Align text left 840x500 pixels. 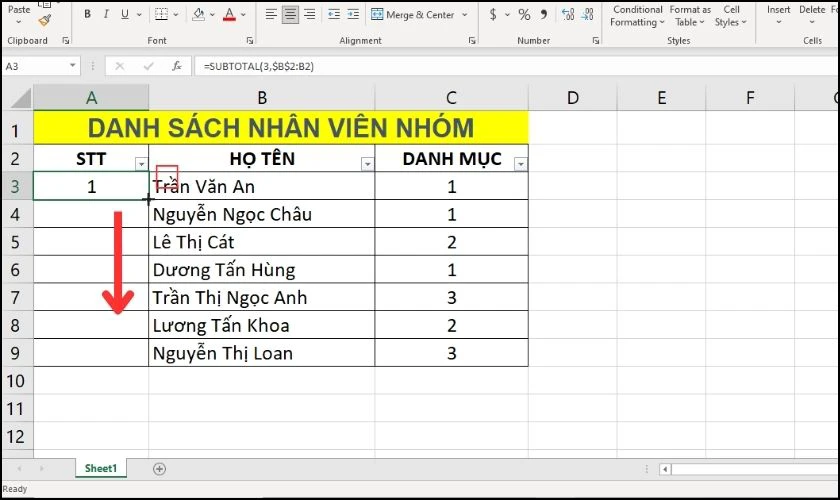(x=271, y=14)
